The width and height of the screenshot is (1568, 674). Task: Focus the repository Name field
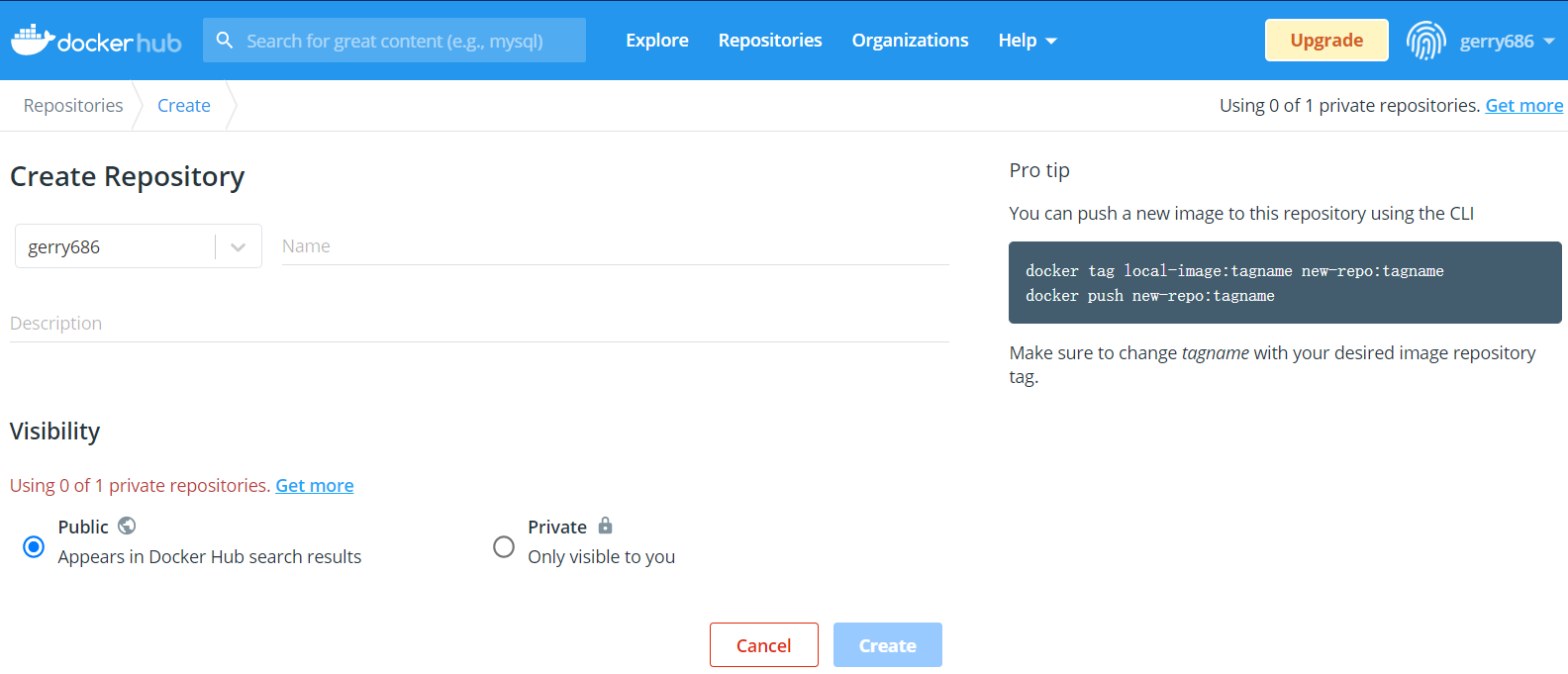614,246
